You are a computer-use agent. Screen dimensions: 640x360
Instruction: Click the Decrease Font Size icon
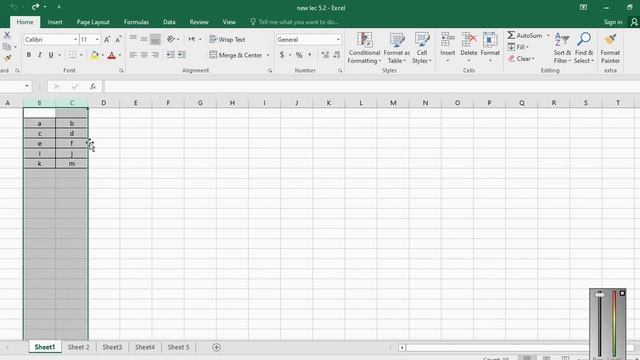click(x=118, y=40)
